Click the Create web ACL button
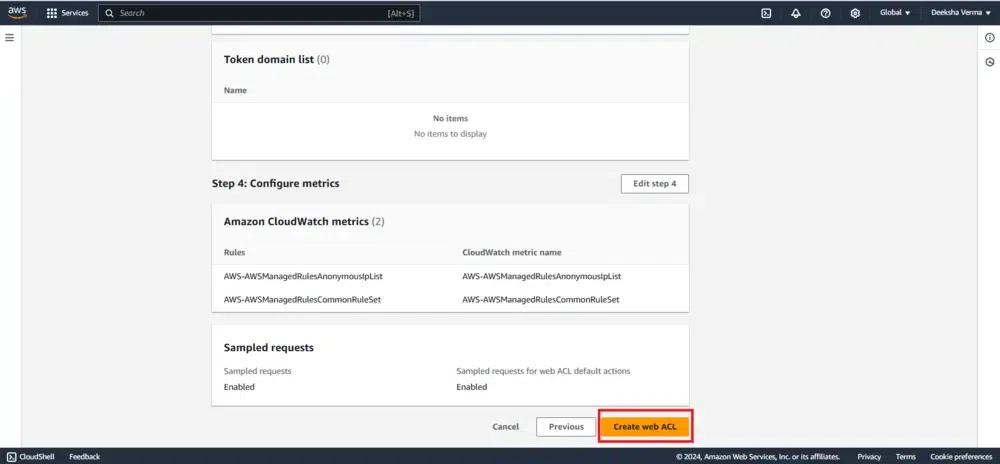The width and height of the screenshot is (1000, 464). [x=645, y=426]
